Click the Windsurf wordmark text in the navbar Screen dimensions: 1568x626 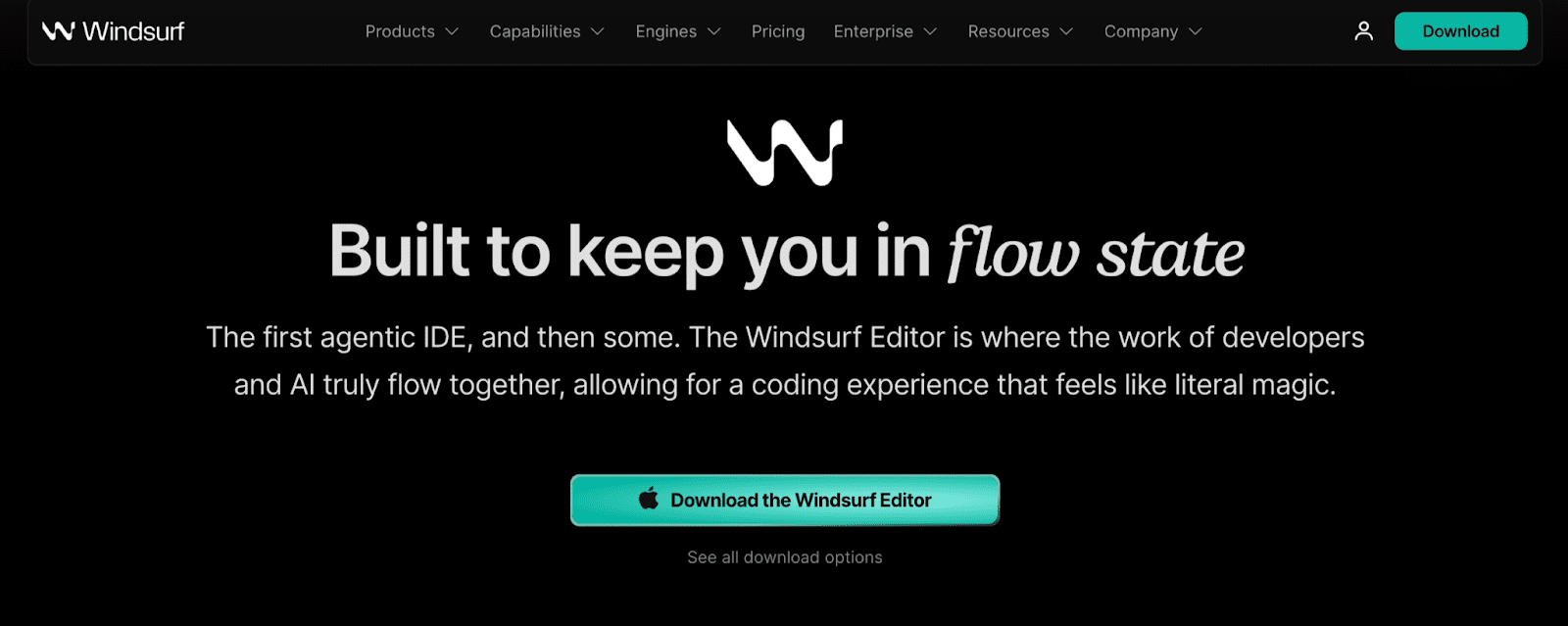tap(133, 31)
